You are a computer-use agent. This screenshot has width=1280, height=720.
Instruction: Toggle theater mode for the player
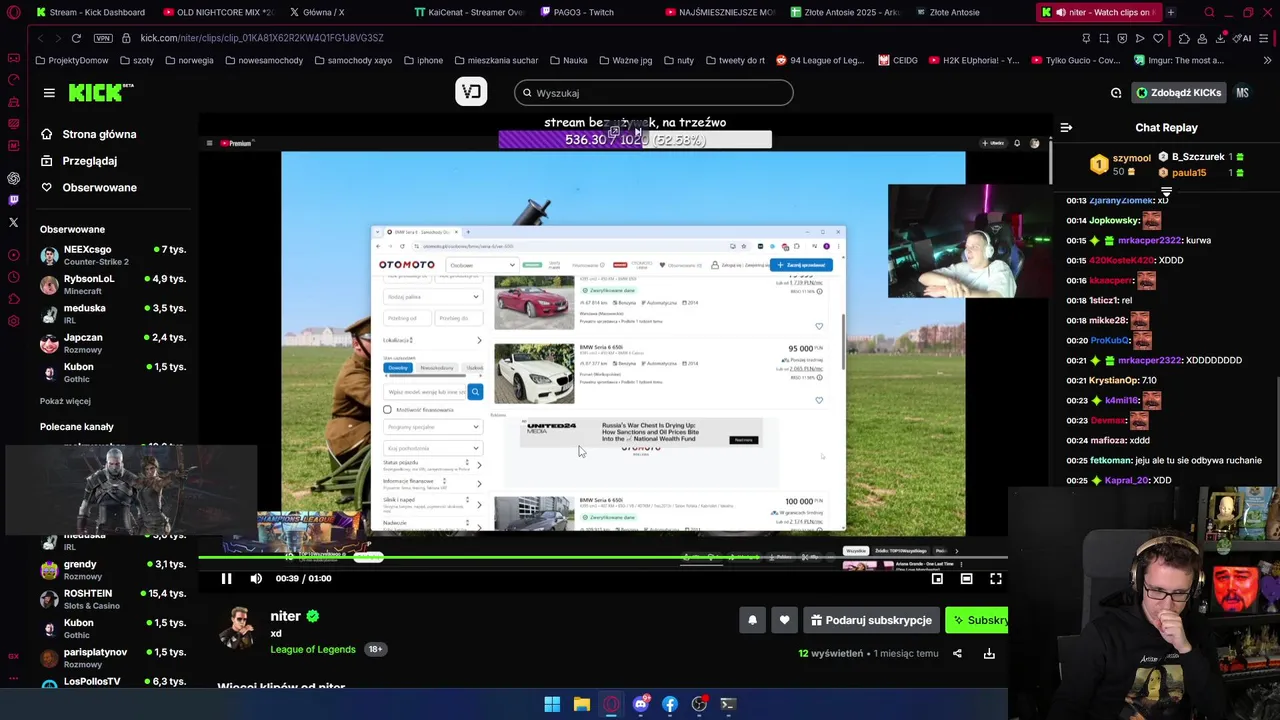point(966,578)
